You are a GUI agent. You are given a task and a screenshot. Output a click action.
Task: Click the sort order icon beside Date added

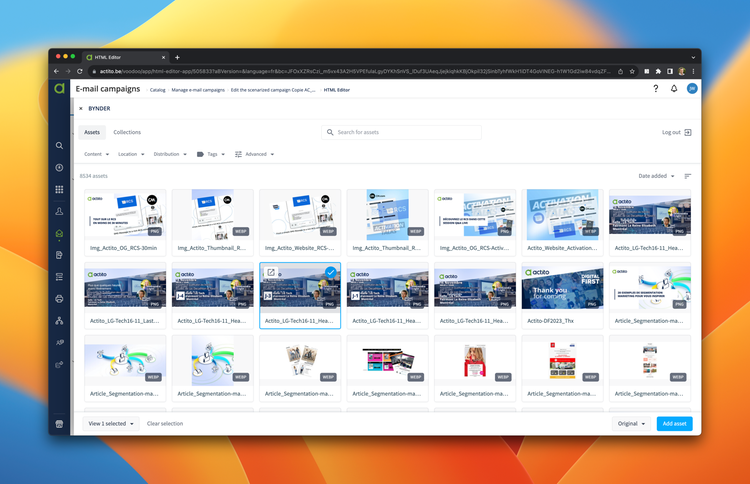pyautogui.click(x=687, y=176)
